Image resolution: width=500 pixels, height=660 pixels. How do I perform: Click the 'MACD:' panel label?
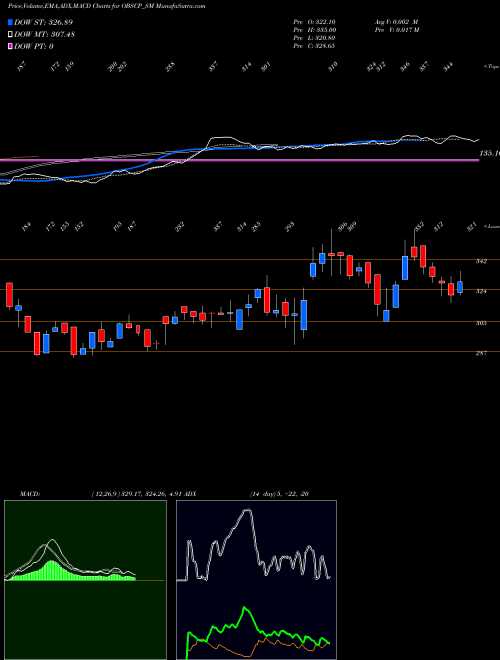(x=30, y=494)
